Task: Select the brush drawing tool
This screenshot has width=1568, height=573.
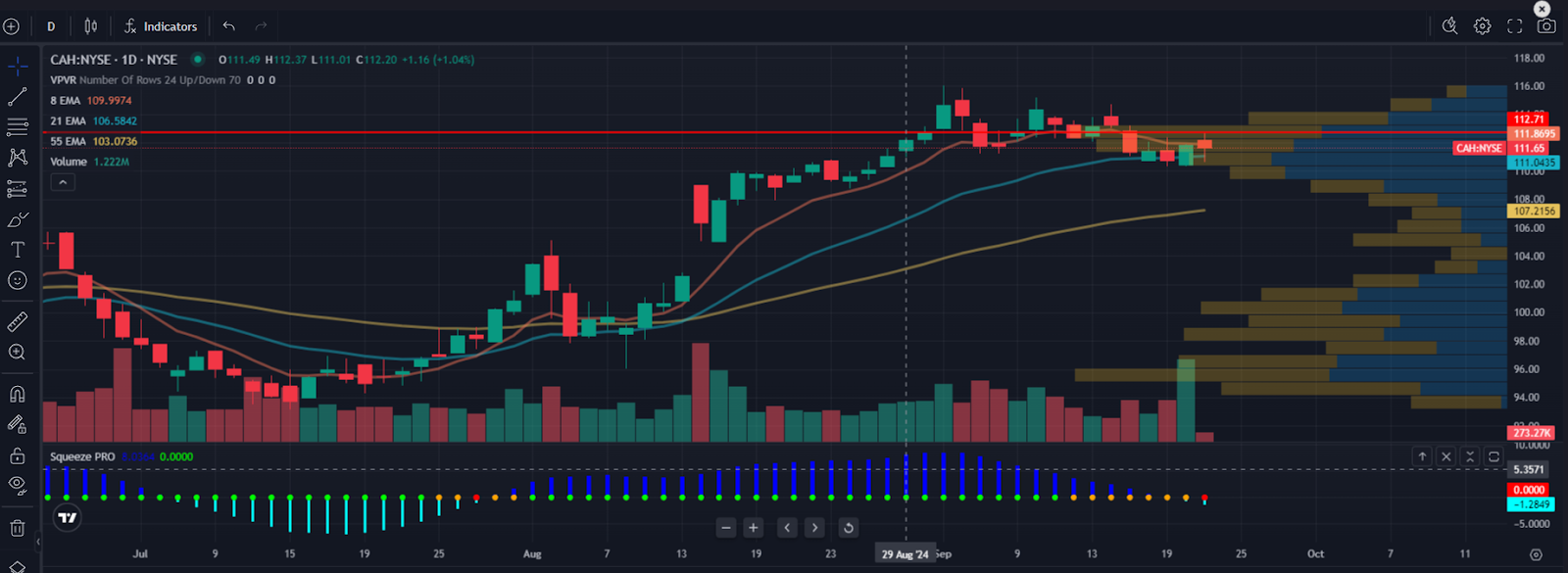Action: 18,219
